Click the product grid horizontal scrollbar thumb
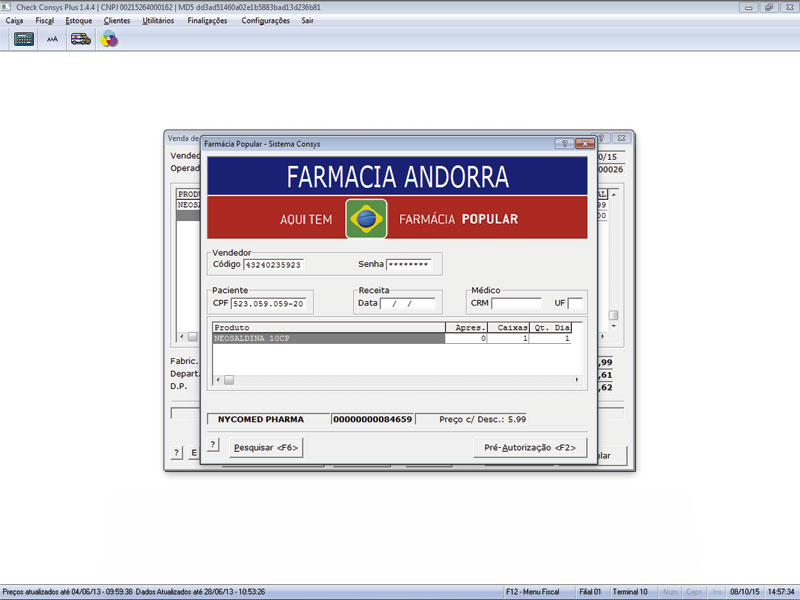The image size is (800, 600). tap(229, 380)
